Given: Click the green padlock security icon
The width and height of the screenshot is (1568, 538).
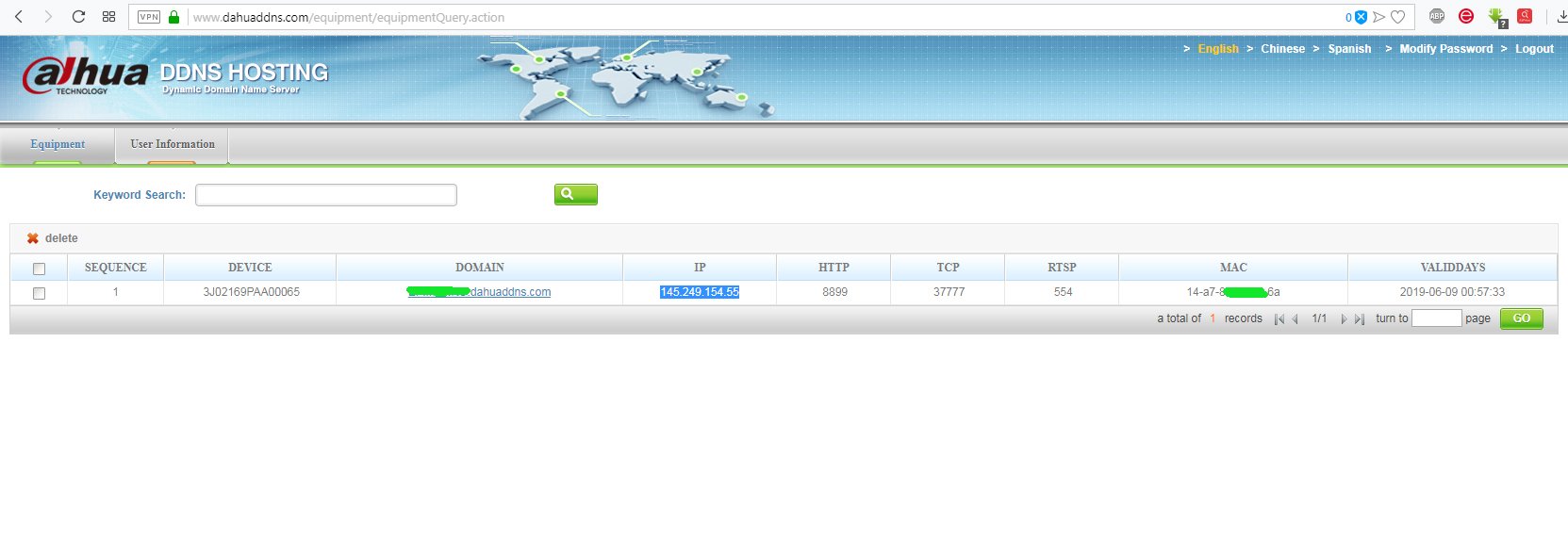Looking at the screenshot, I should (173, 17).
